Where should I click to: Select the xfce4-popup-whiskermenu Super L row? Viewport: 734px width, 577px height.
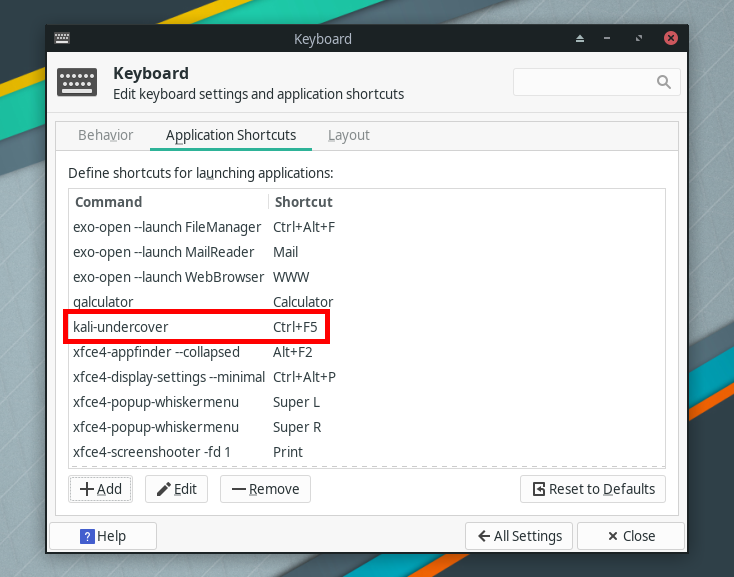coord(367,402)
